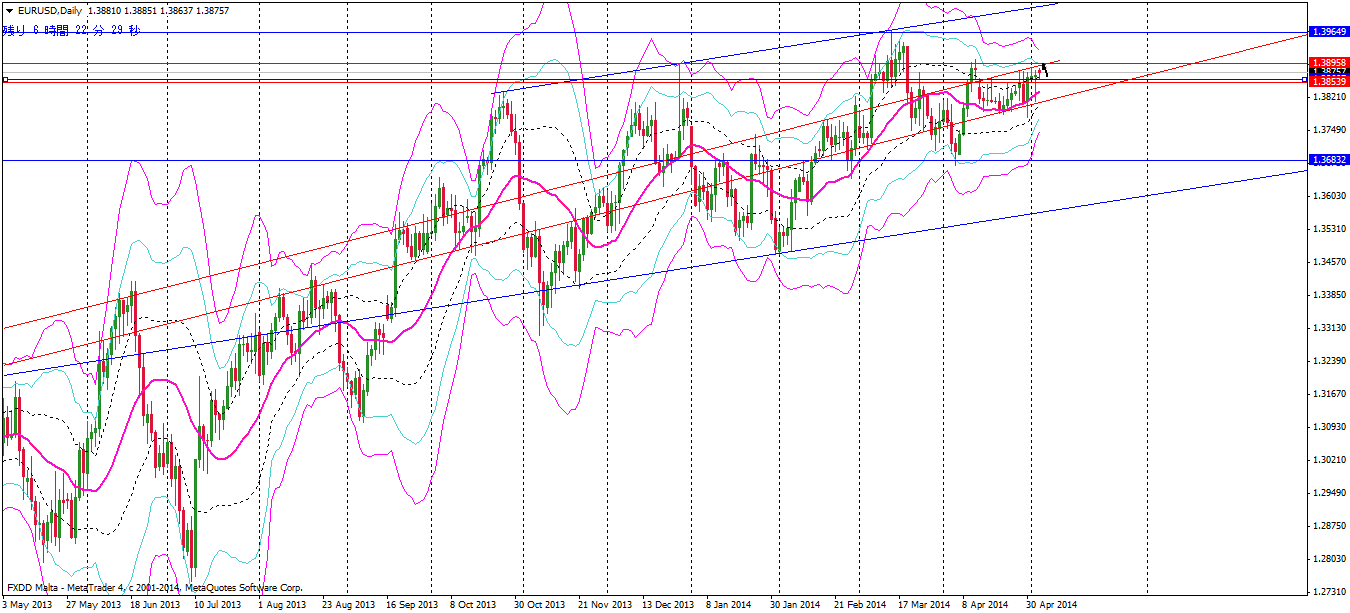
Task: Click the 3 May 2013 date label
Action: pyautogui.click(x=26, y=605)
